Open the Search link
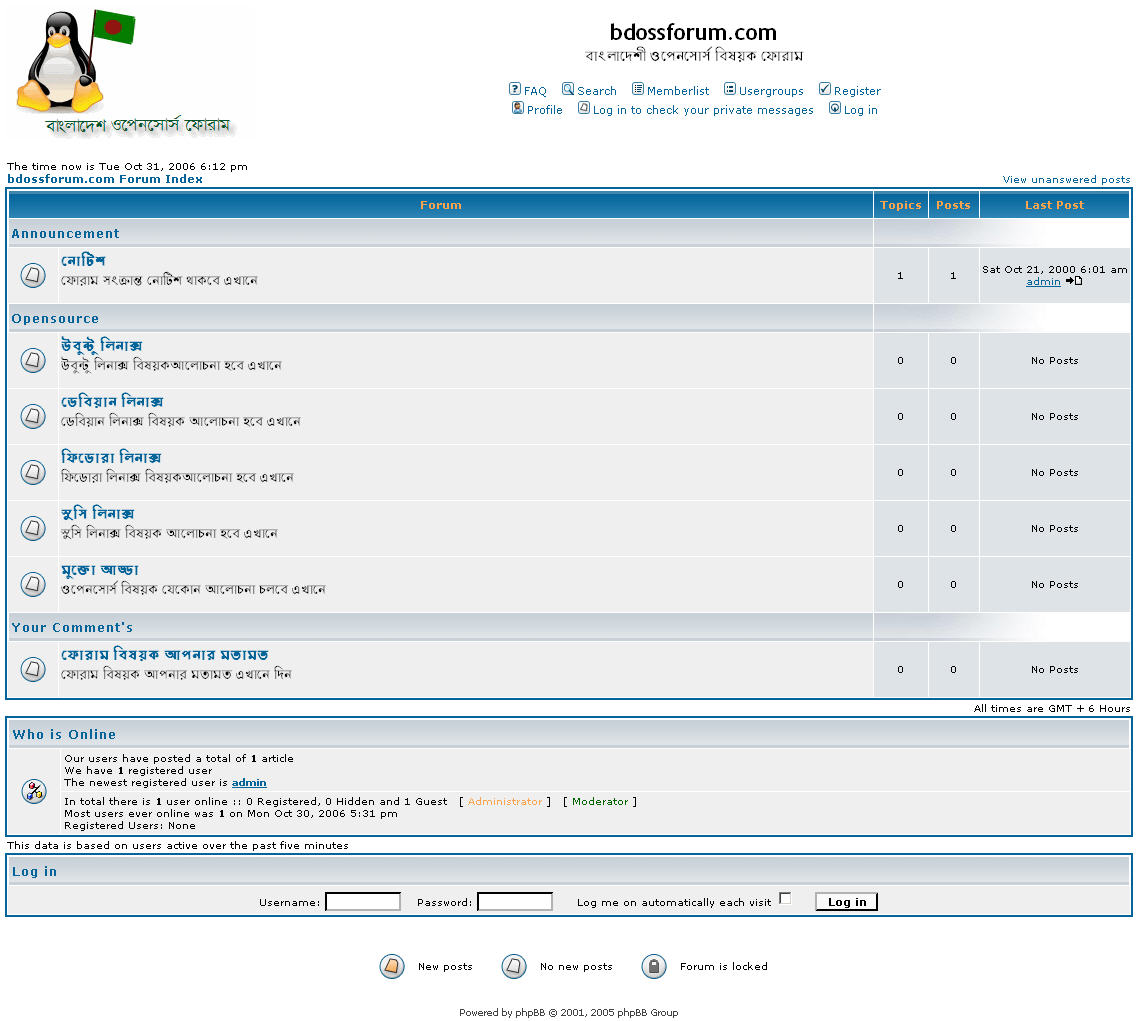Viewport: 1138px width, 1021px height. tap(597, 91)
